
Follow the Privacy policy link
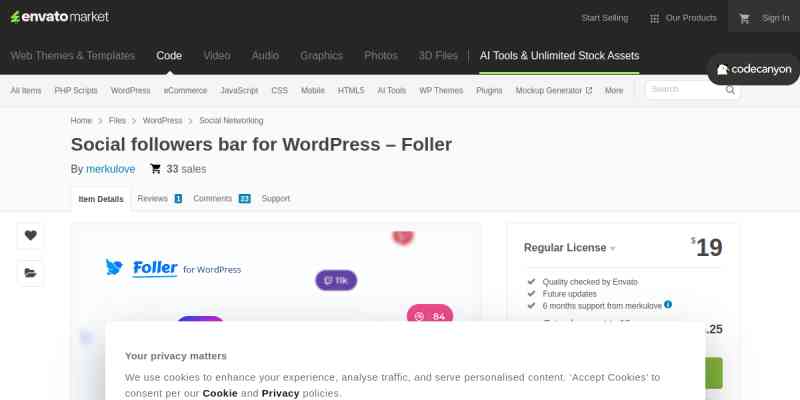pos(280,393)
